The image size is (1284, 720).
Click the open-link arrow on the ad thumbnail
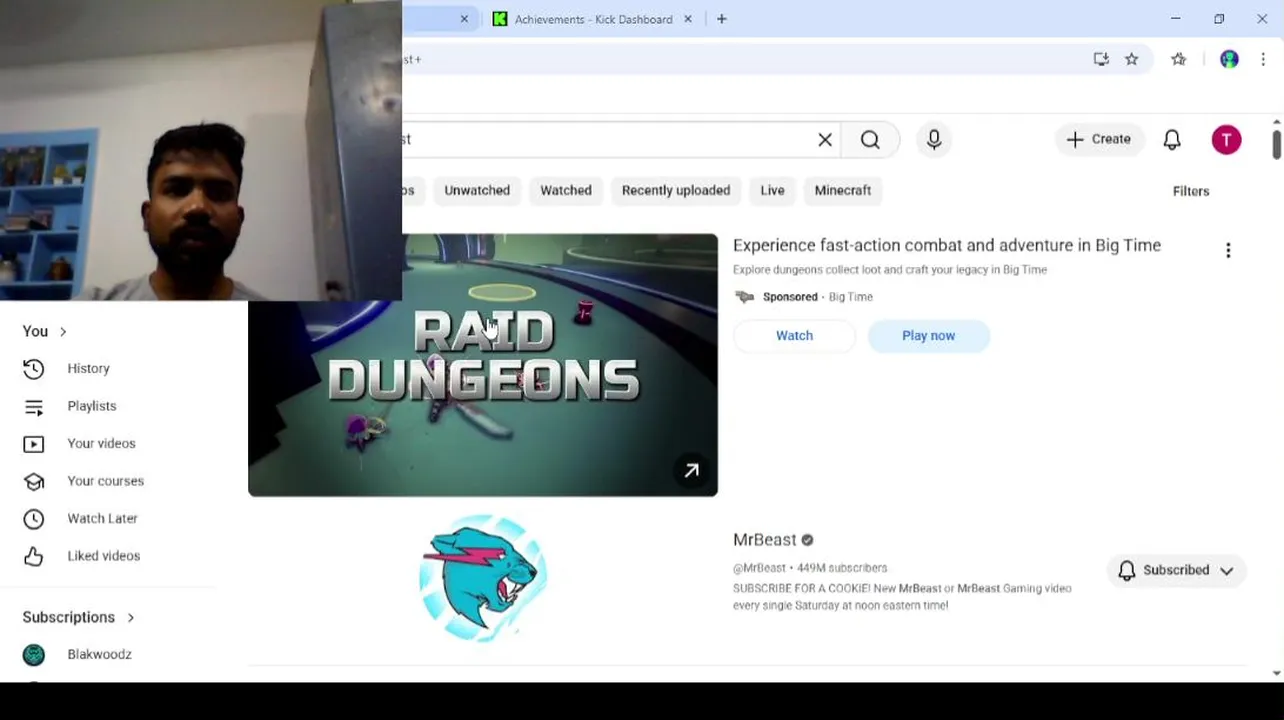(691, 470)
